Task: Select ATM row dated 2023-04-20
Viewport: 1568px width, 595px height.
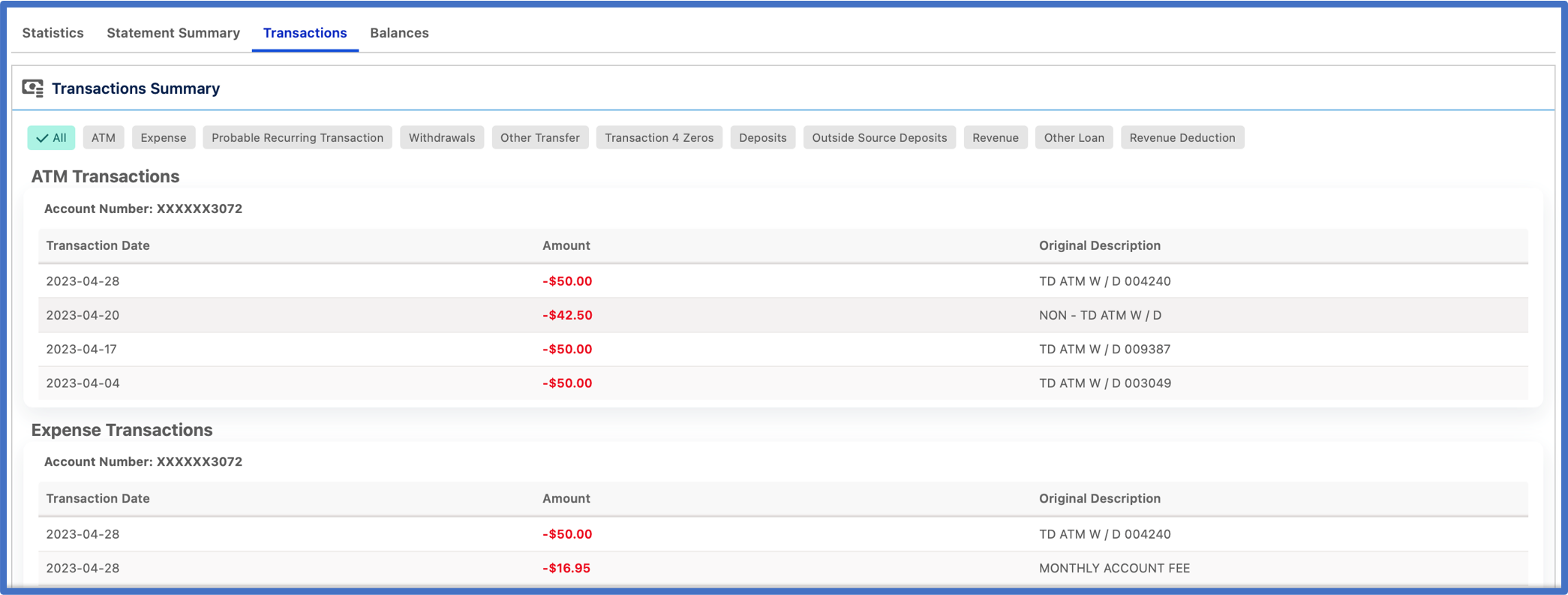Action: 783,315
